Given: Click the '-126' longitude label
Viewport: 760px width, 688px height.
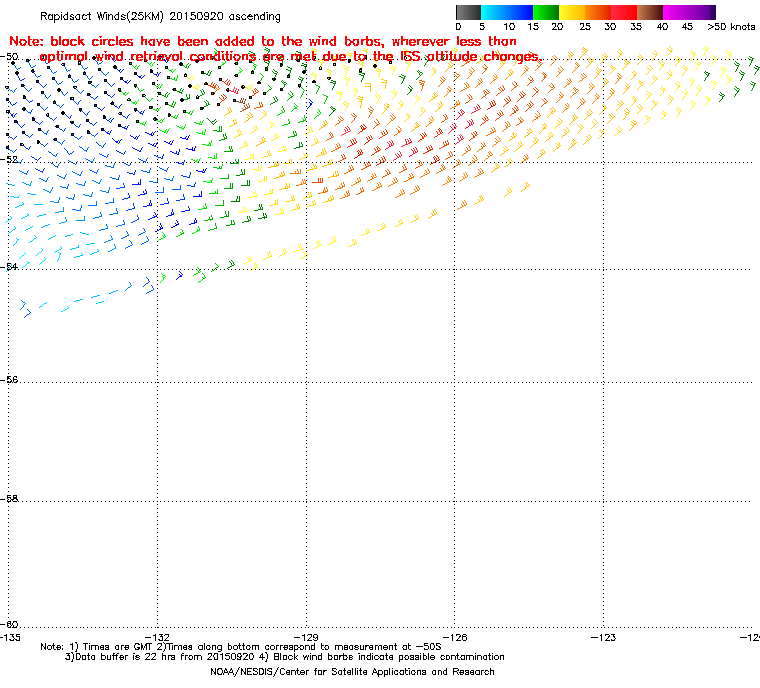Looking at the screenshot, I should pos(455,637).
